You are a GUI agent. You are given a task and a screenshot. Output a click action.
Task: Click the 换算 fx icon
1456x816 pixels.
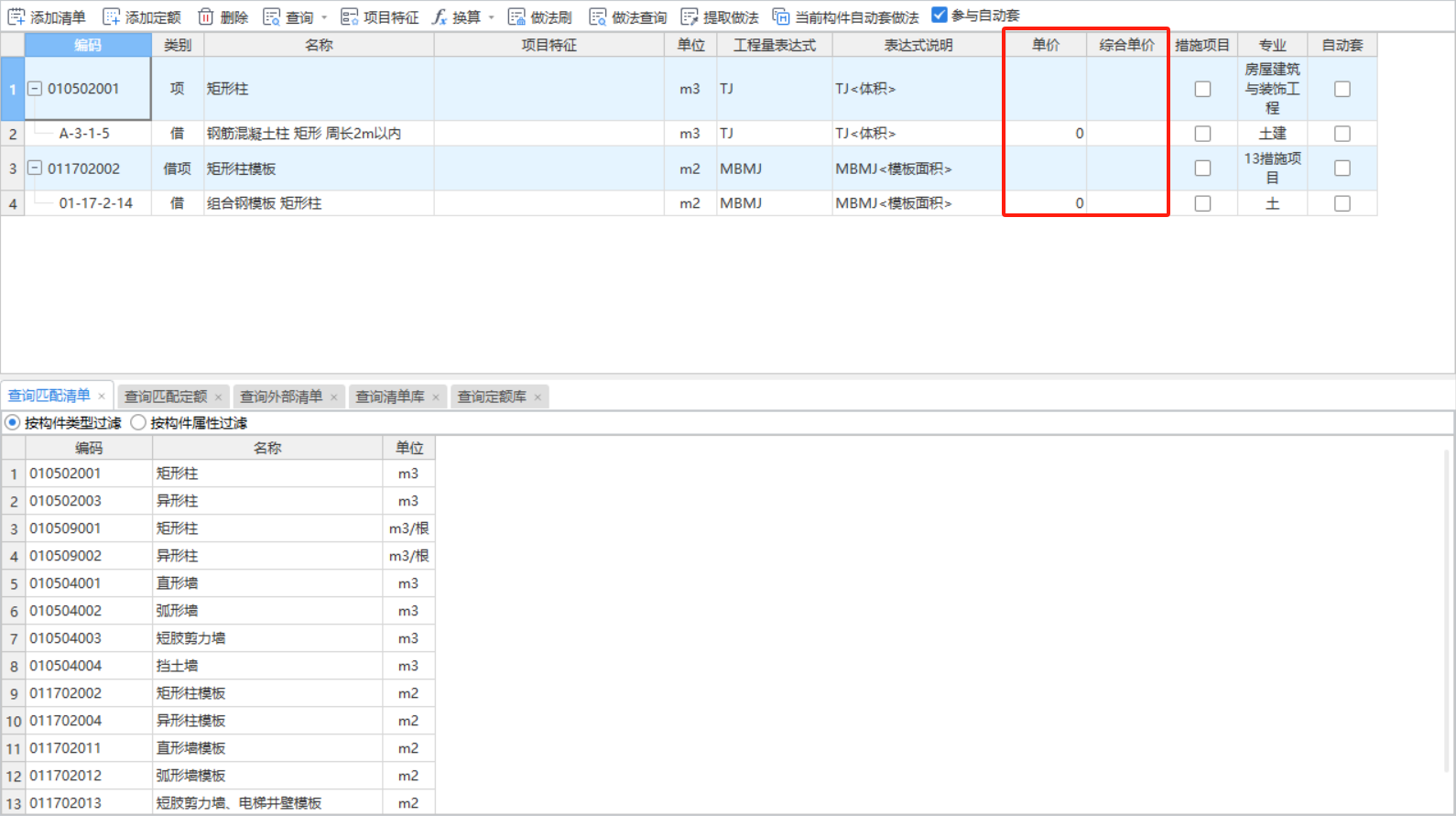pyautogui.click(x=440, y=16)
